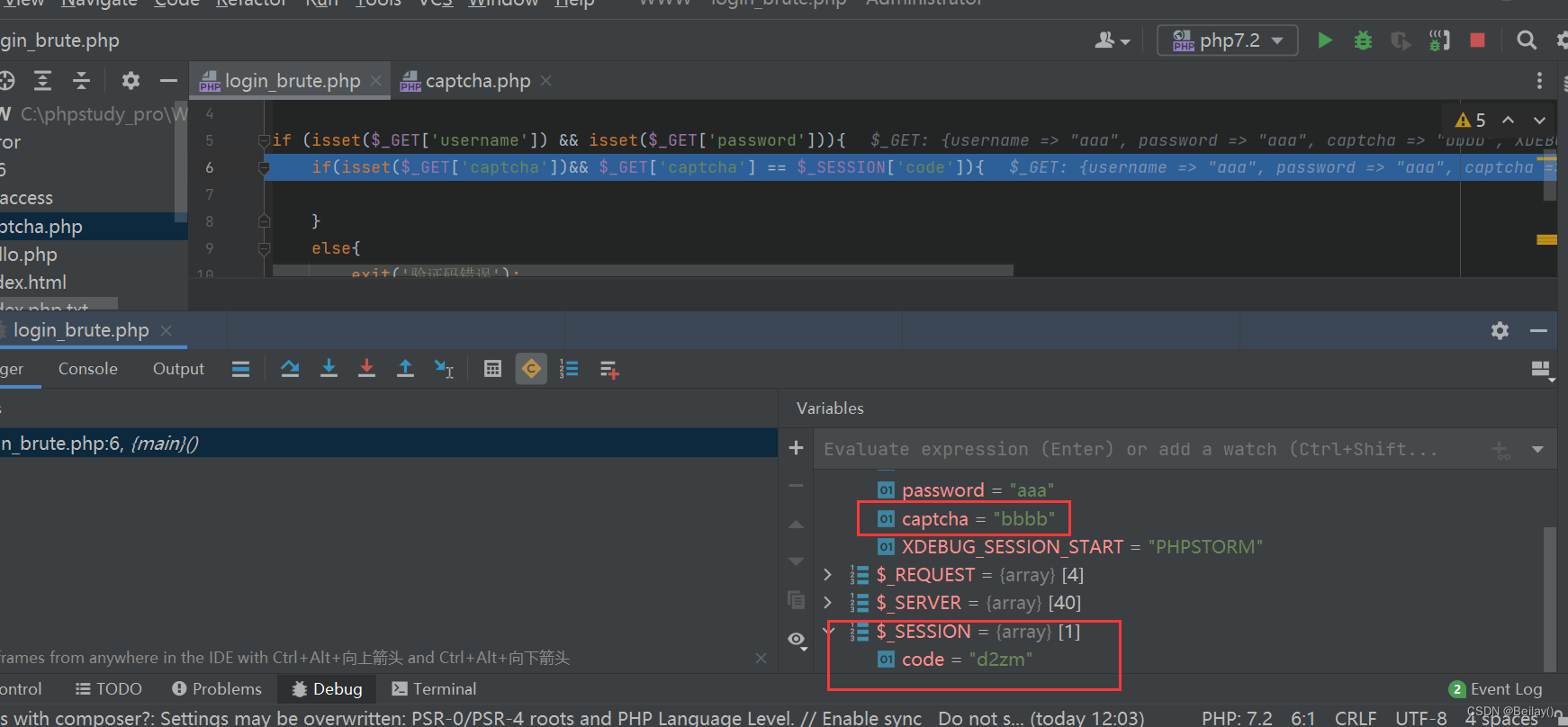Change UTF-8 file encoding in status bar
The width and height of the screenshot is (1568, 727).
pos(1420,718)
